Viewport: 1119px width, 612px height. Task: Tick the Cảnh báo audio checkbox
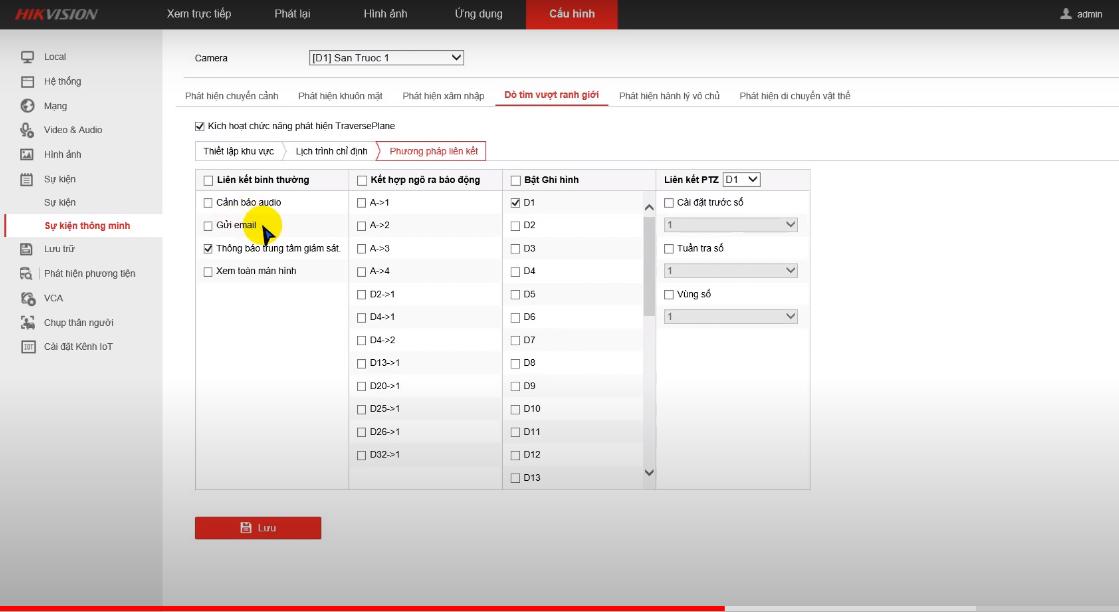click(x=208, y=203)
